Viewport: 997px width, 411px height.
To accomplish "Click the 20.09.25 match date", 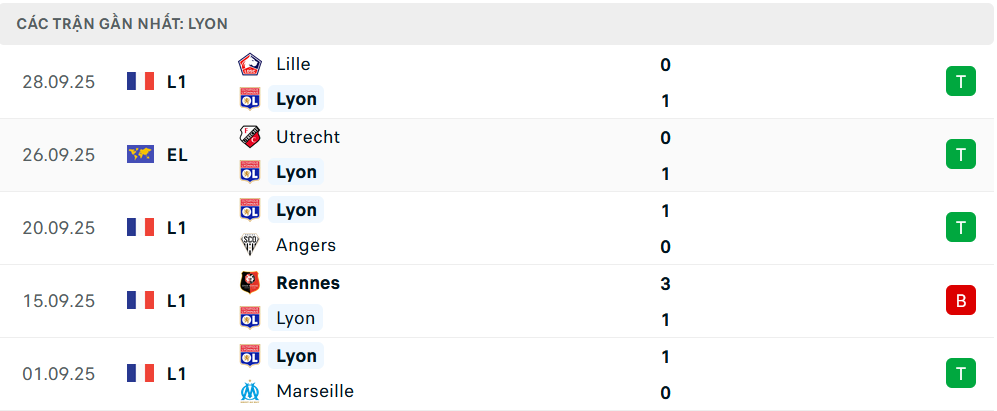I will (58, 228).
